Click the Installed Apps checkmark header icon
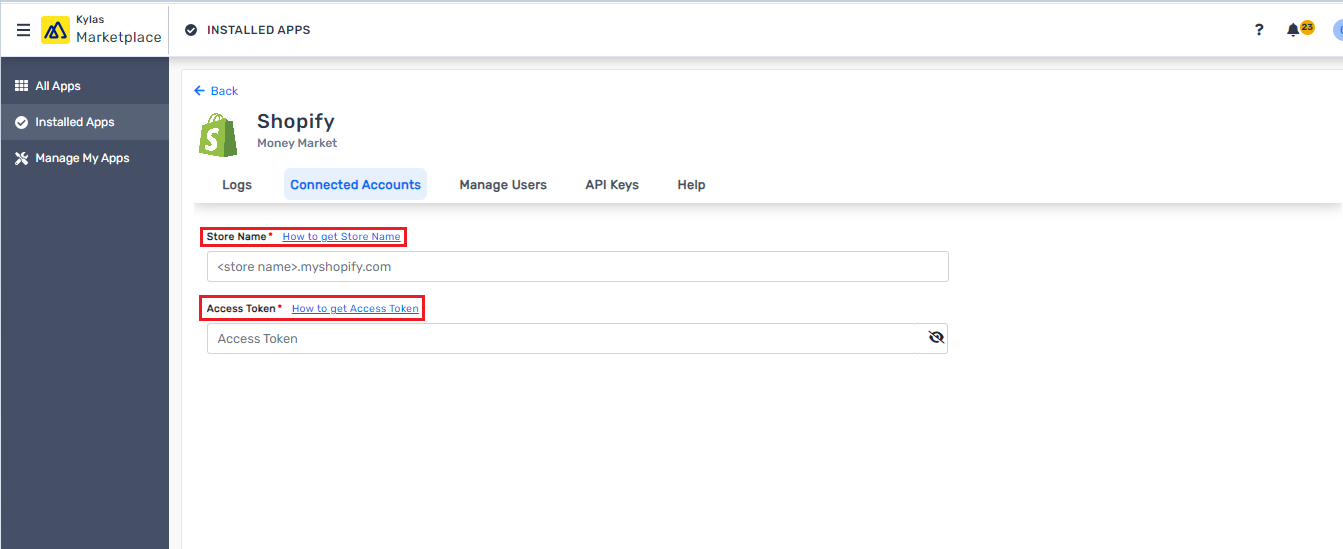1343x549 pixels. (191, 30)
